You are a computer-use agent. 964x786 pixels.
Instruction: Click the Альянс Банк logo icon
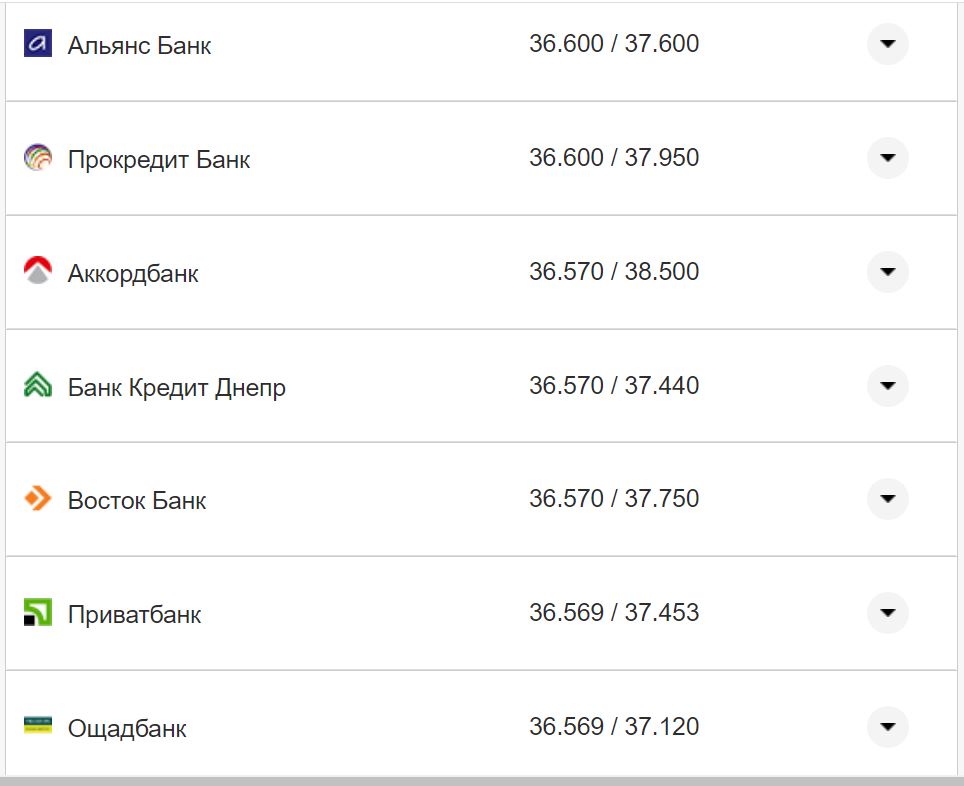click(x=38, y=44)
